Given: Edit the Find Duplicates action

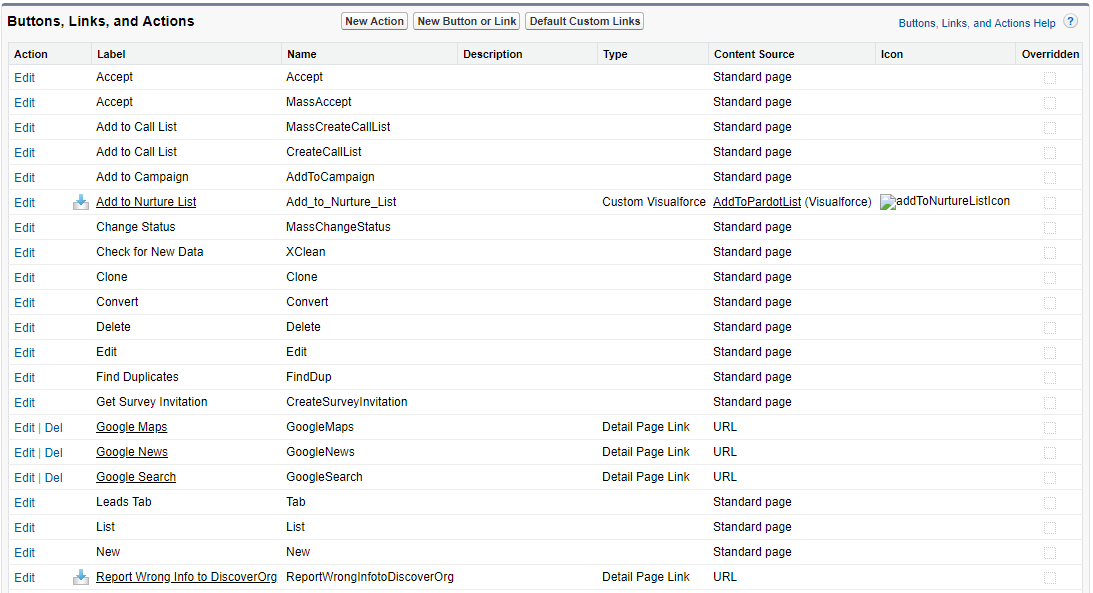Looking at the screenshot, I should (24, 377).
